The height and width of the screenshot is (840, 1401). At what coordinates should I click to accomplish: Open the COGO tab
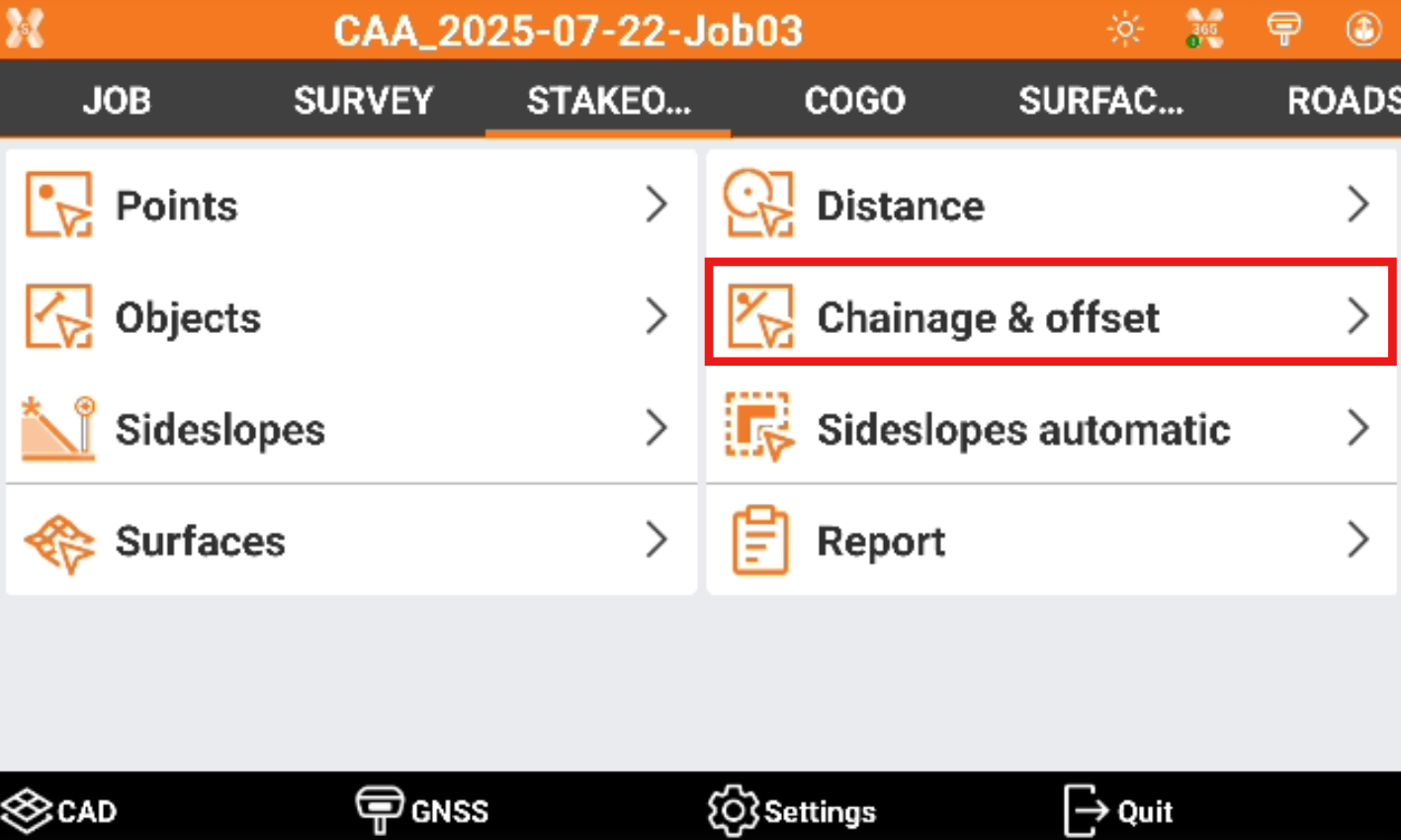pos(854,100)
